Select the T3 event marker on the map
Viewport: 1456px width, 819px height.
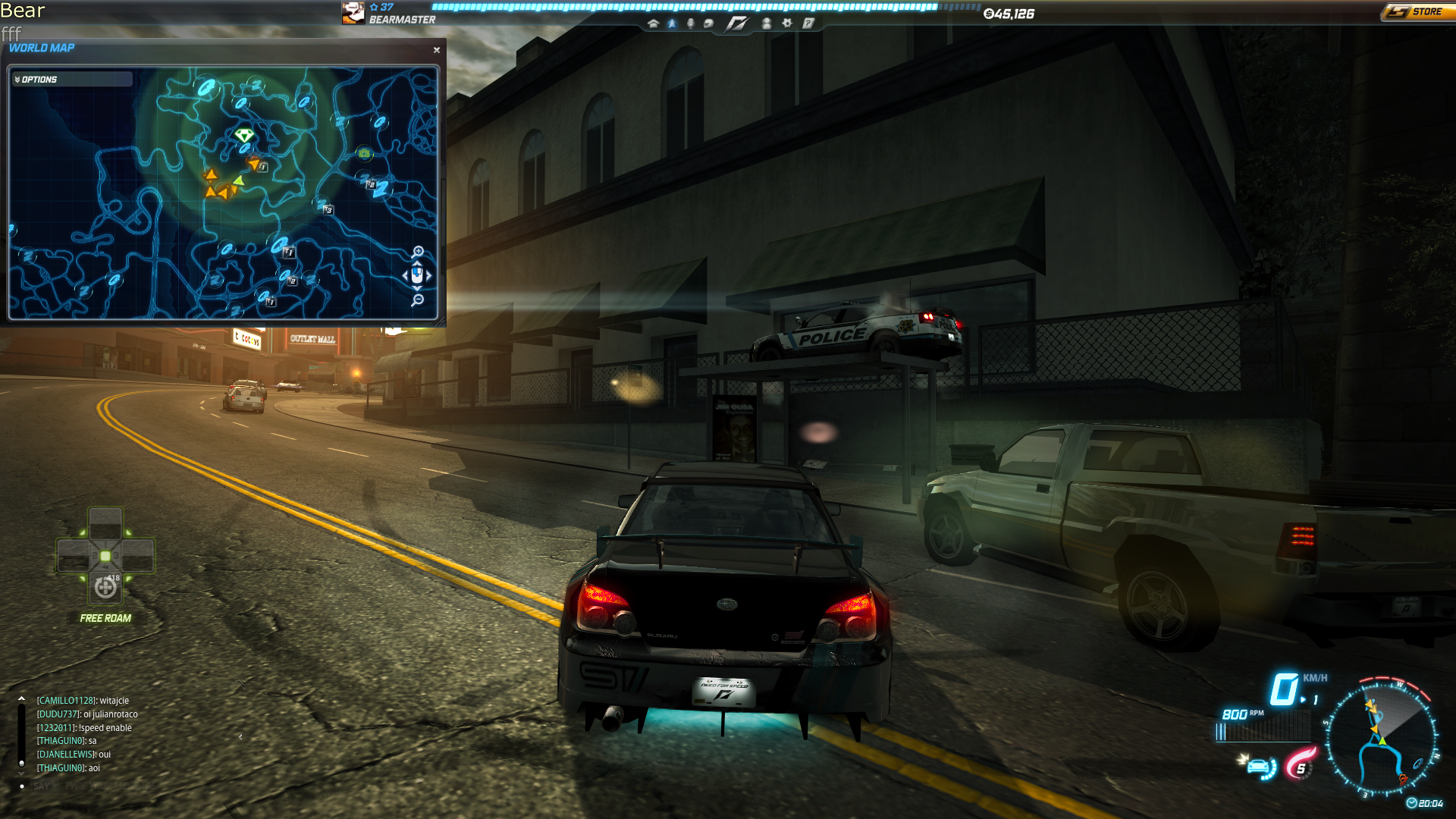pos(328,209)
